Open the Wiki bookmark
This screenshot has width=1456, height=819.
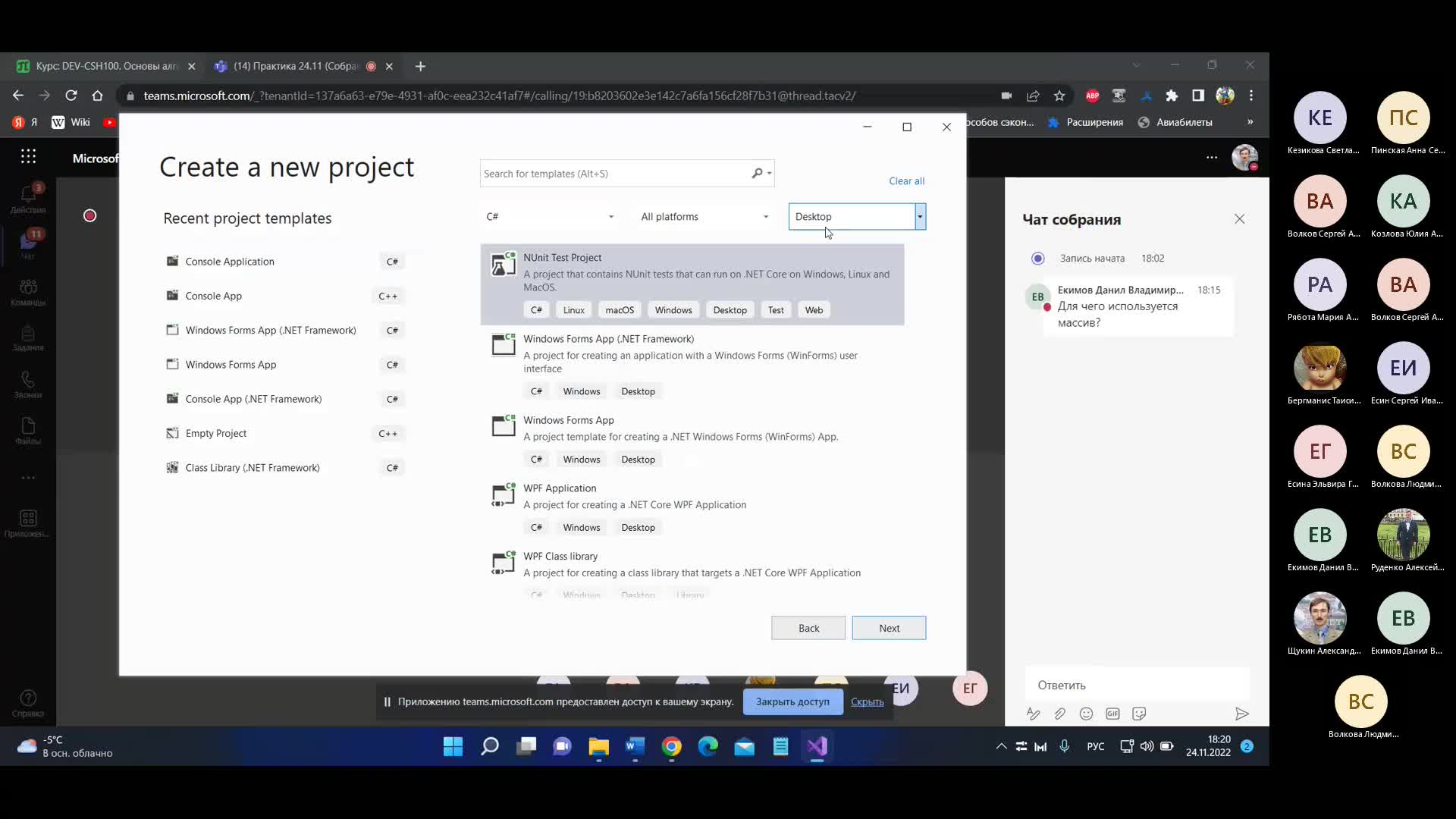(x=71, y=122)
